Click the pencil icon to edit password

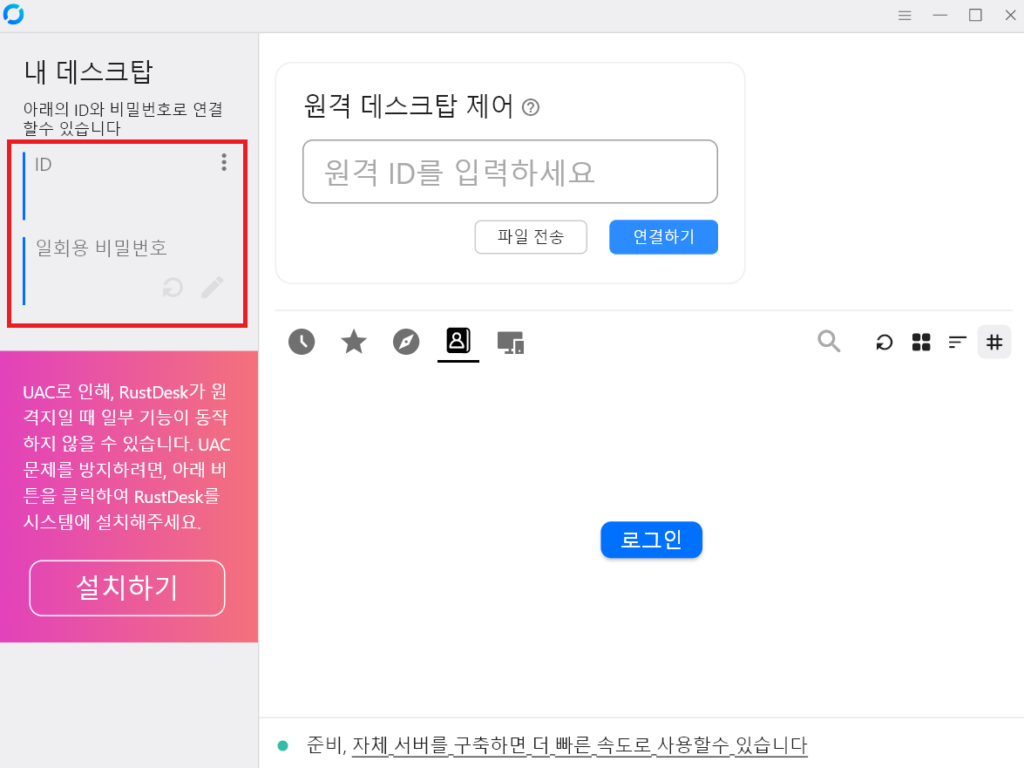212,288
